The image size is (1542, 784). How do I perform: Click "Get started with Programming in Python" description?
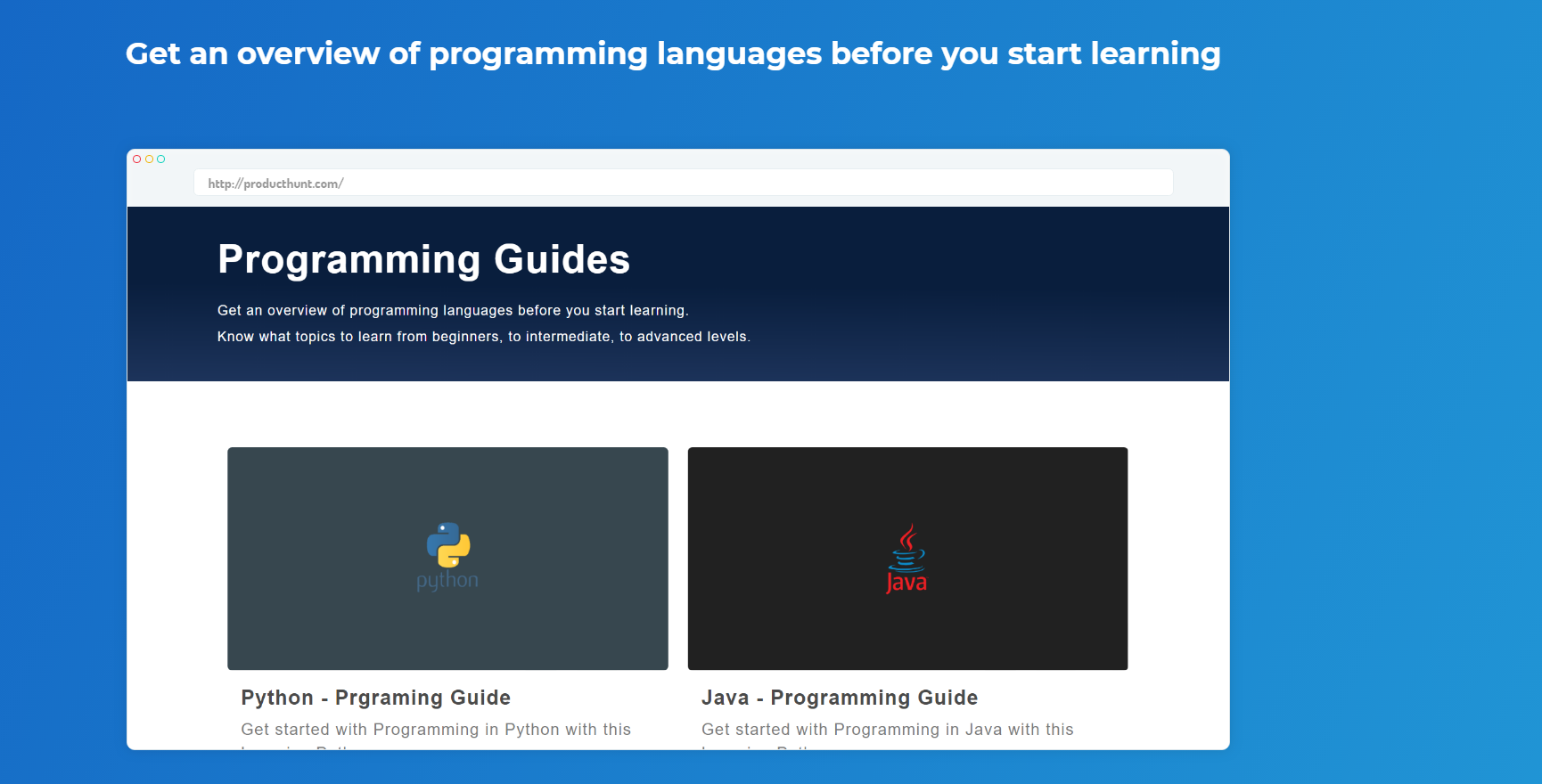tap(436, 730)
